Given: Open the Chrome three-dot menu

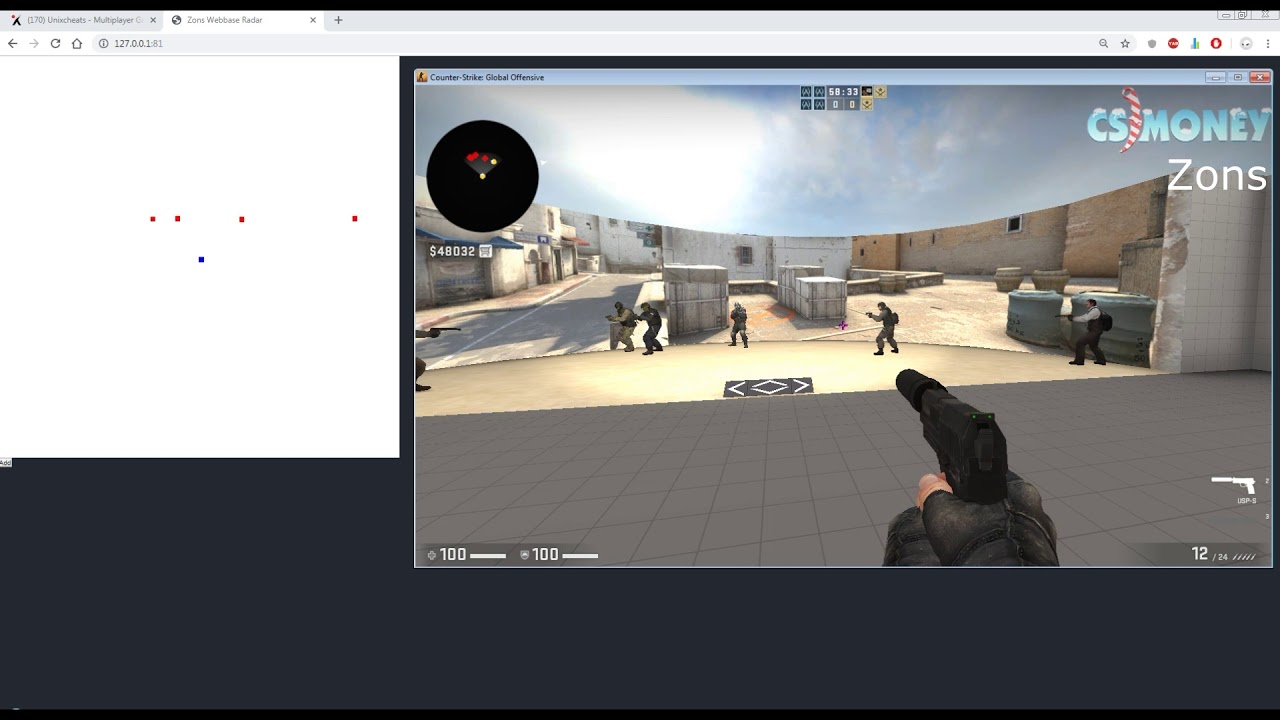Looking at the screenshot, I should tap(1268, 44).
